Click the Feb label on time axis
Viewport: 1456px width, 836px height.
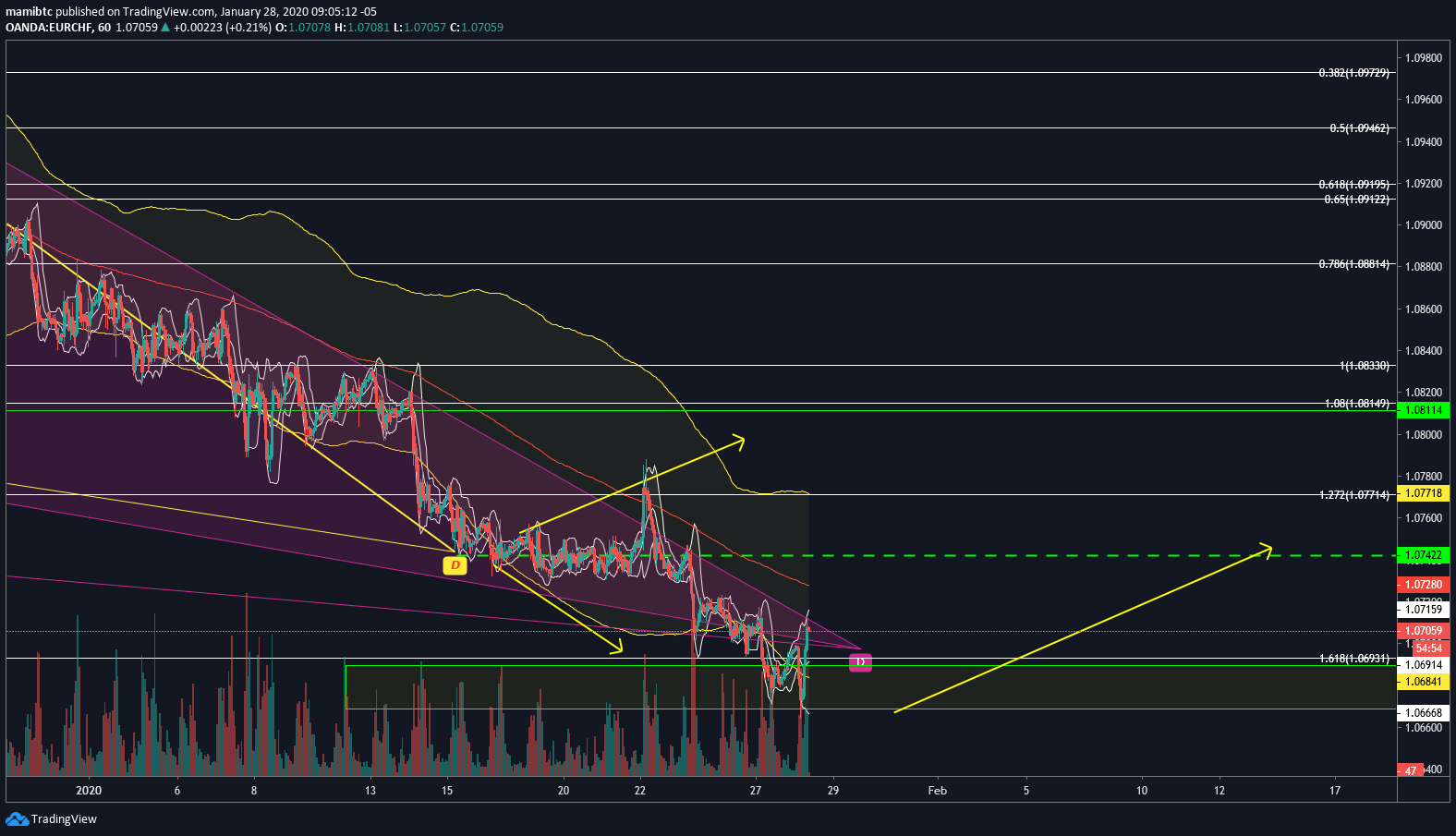938,791
